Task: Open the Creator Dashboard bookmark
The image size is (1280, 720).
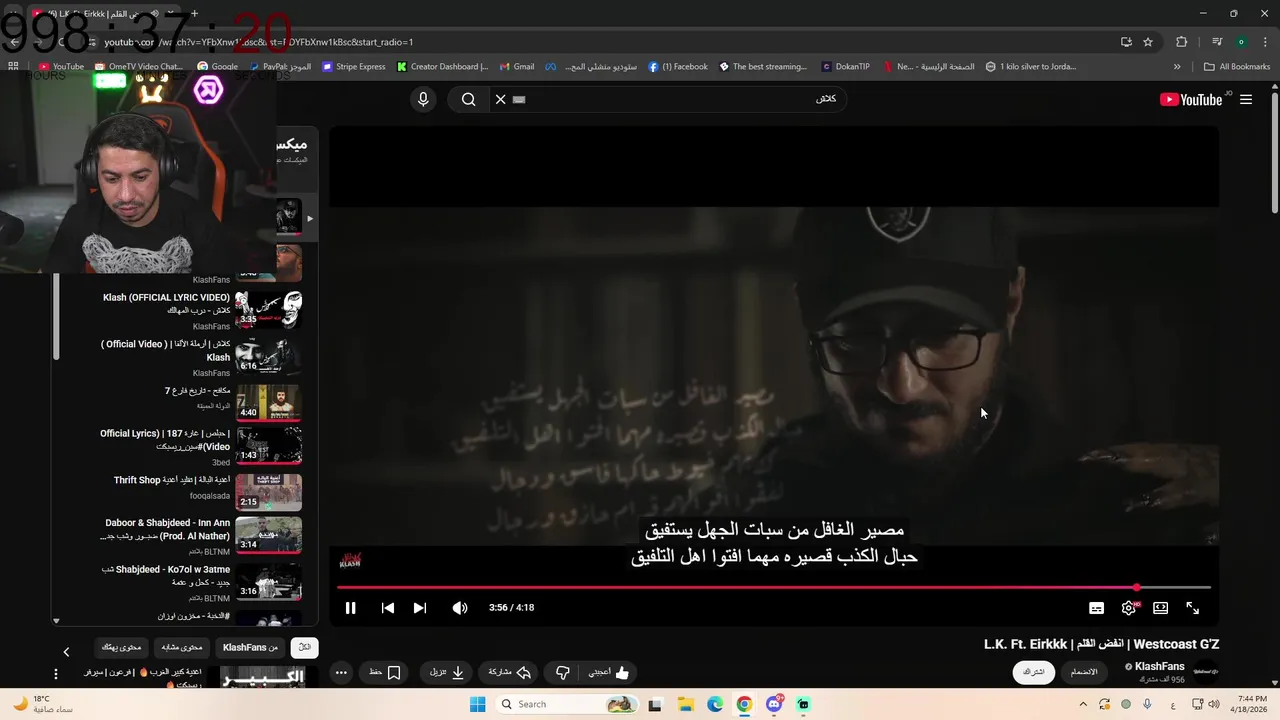Action: (442, 67)
